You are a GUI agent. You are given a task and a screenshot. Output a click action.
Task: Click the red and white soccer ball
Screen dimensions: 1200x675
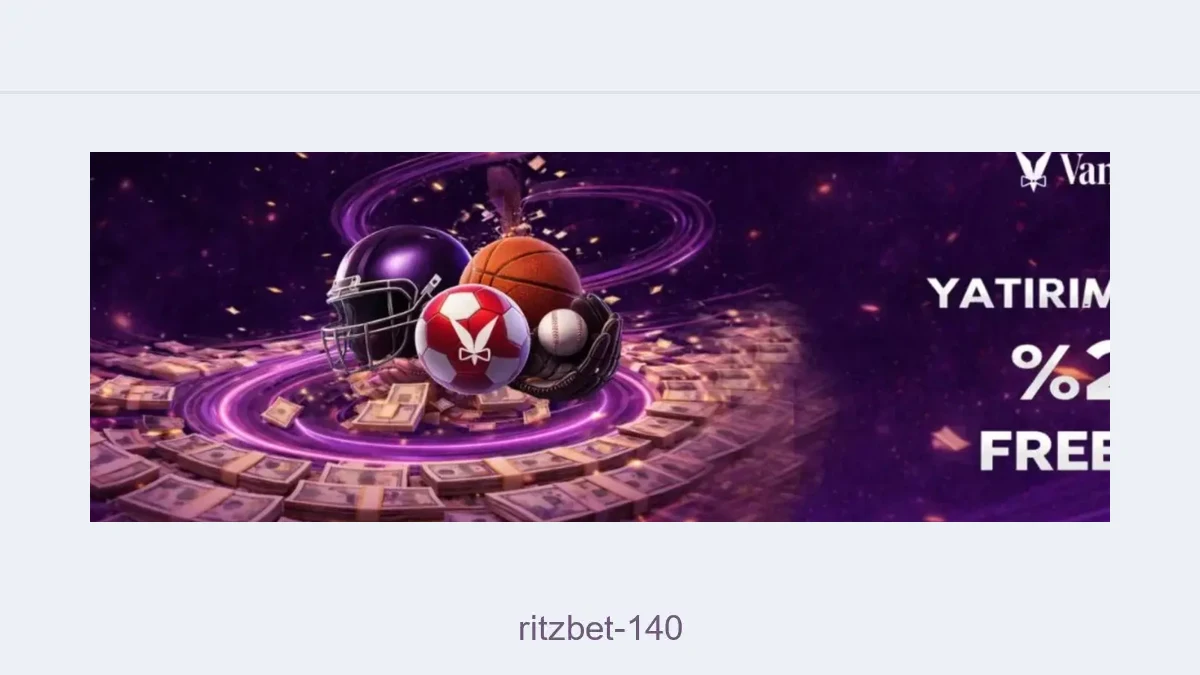tap(472, 338)
